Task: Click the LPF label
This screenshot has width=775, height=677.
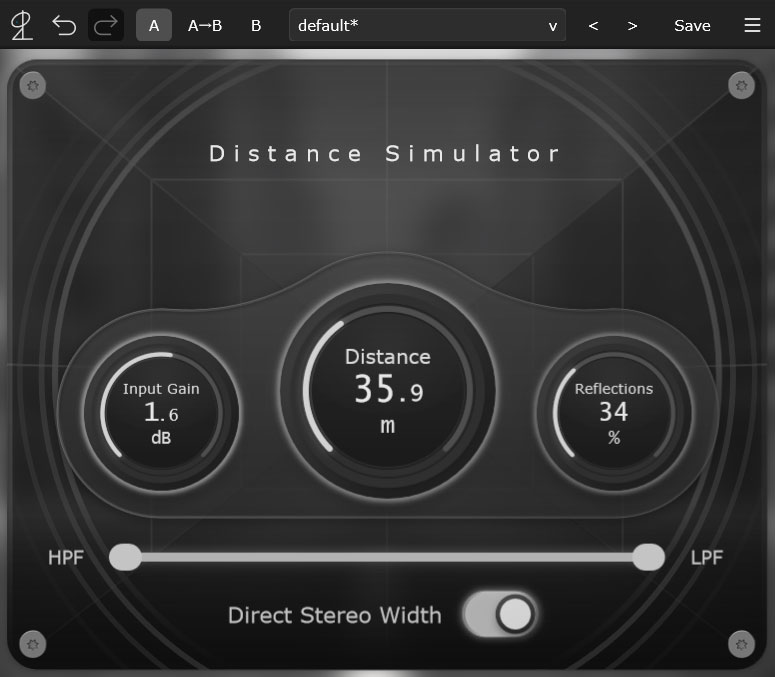Action: click(706, 558)
